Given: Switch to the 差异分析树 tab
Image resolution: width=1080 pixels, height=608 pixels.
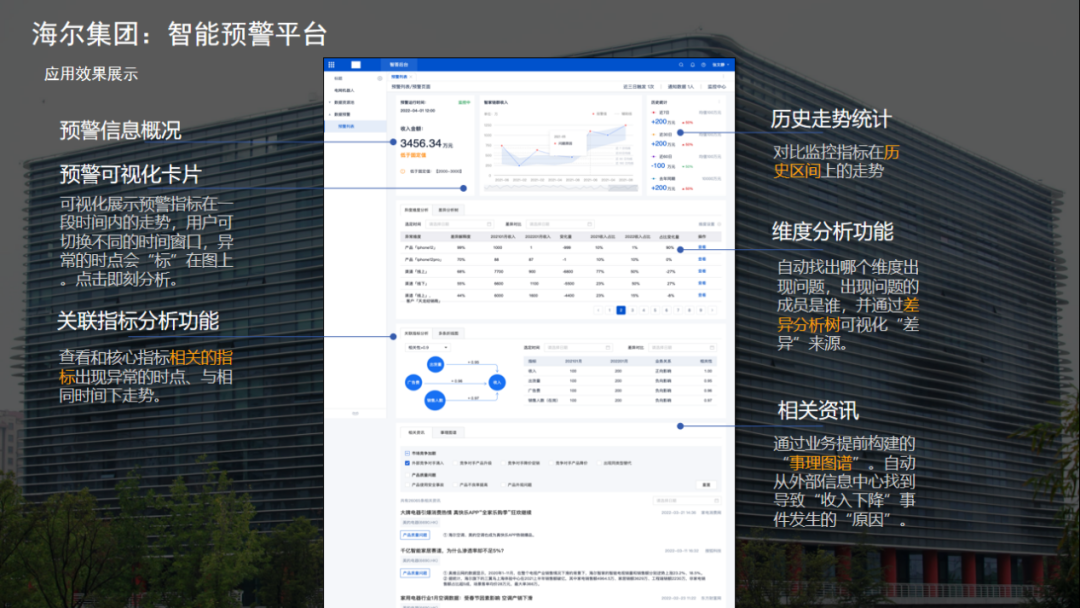Looking at the screenshot, I should click(x=448, y=210).
